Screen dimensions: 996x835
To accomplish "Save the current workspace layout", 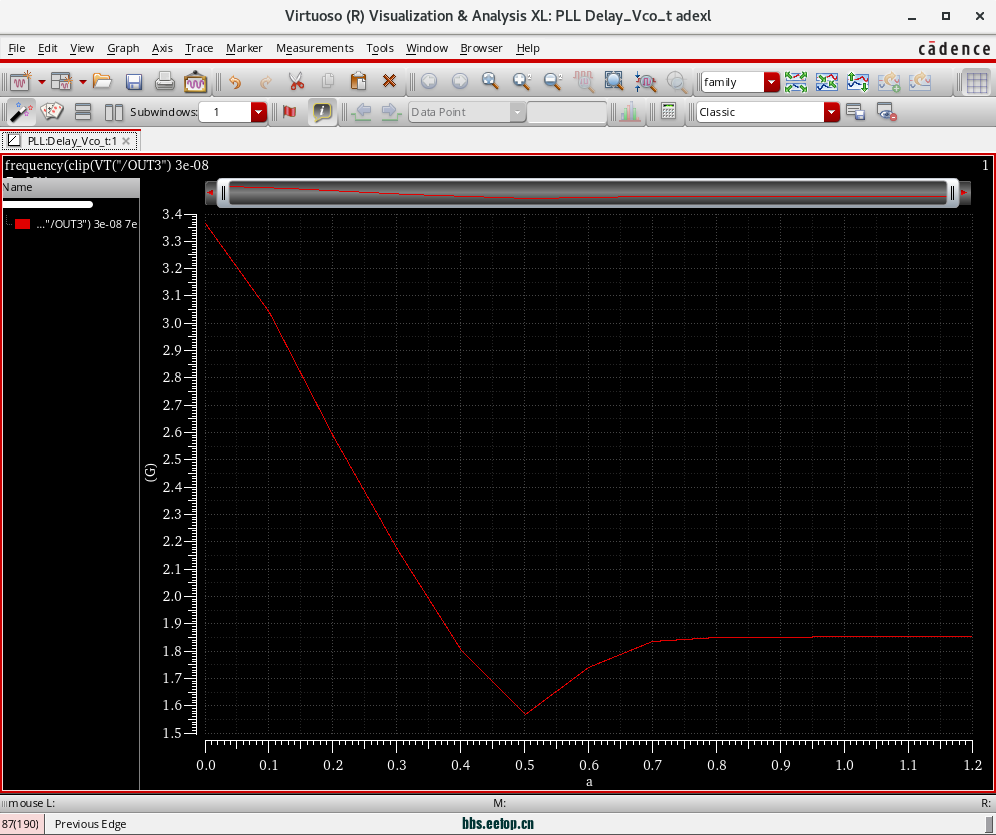I will 856,112.
